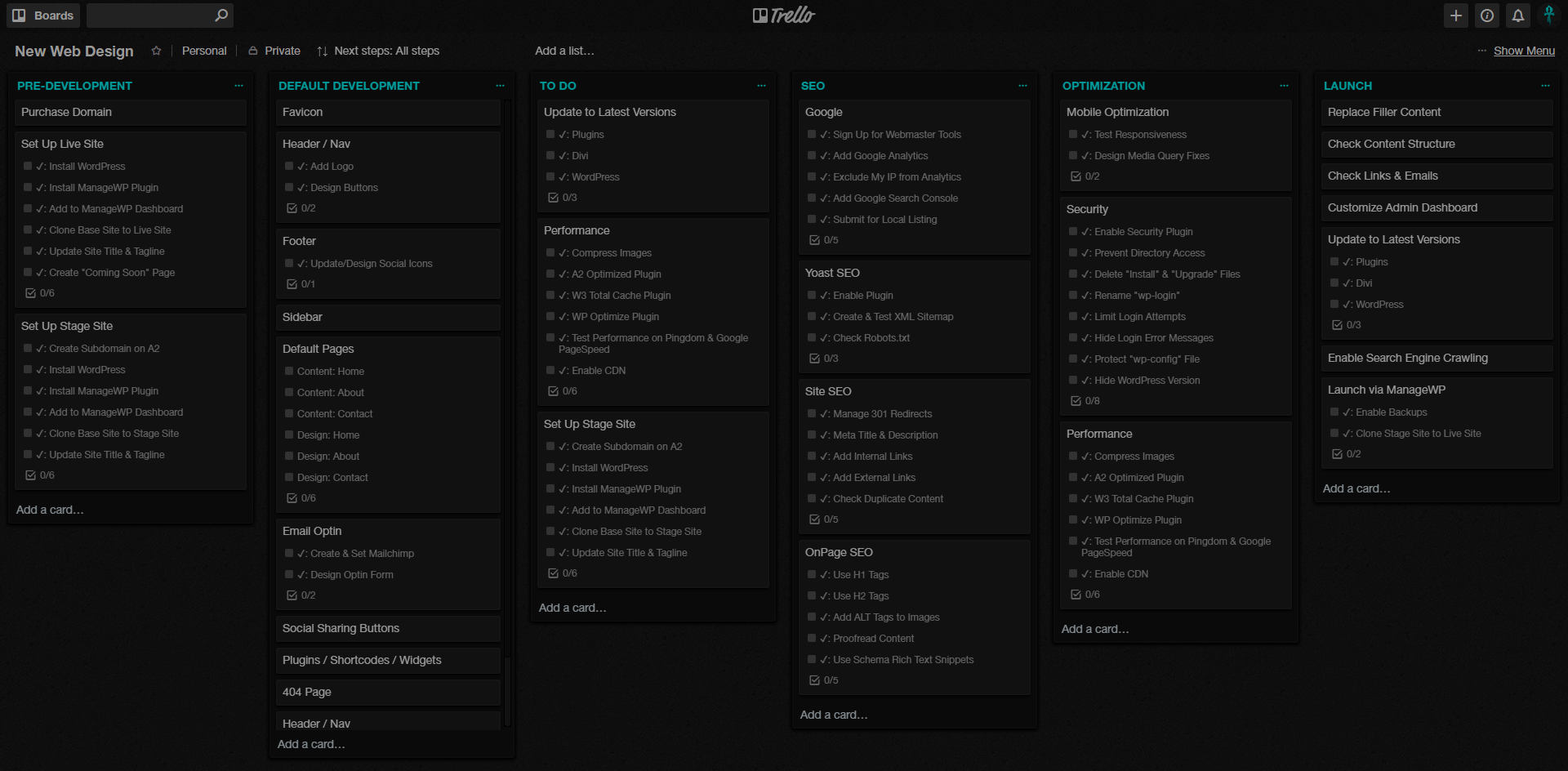Click checklist badge 0/2 on Email Optin card
Screen dimensions: 1568x771
(301, 595)
